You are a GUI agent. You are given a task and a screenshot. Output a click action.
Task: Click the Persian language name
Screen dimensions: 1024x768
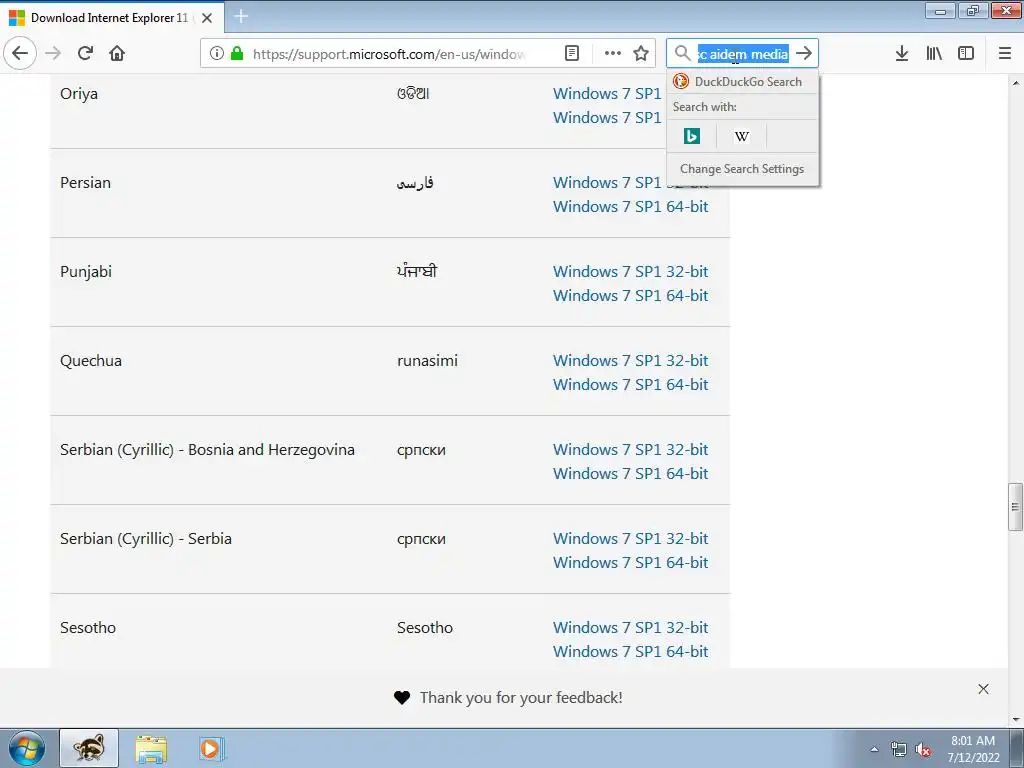[86, 183]
